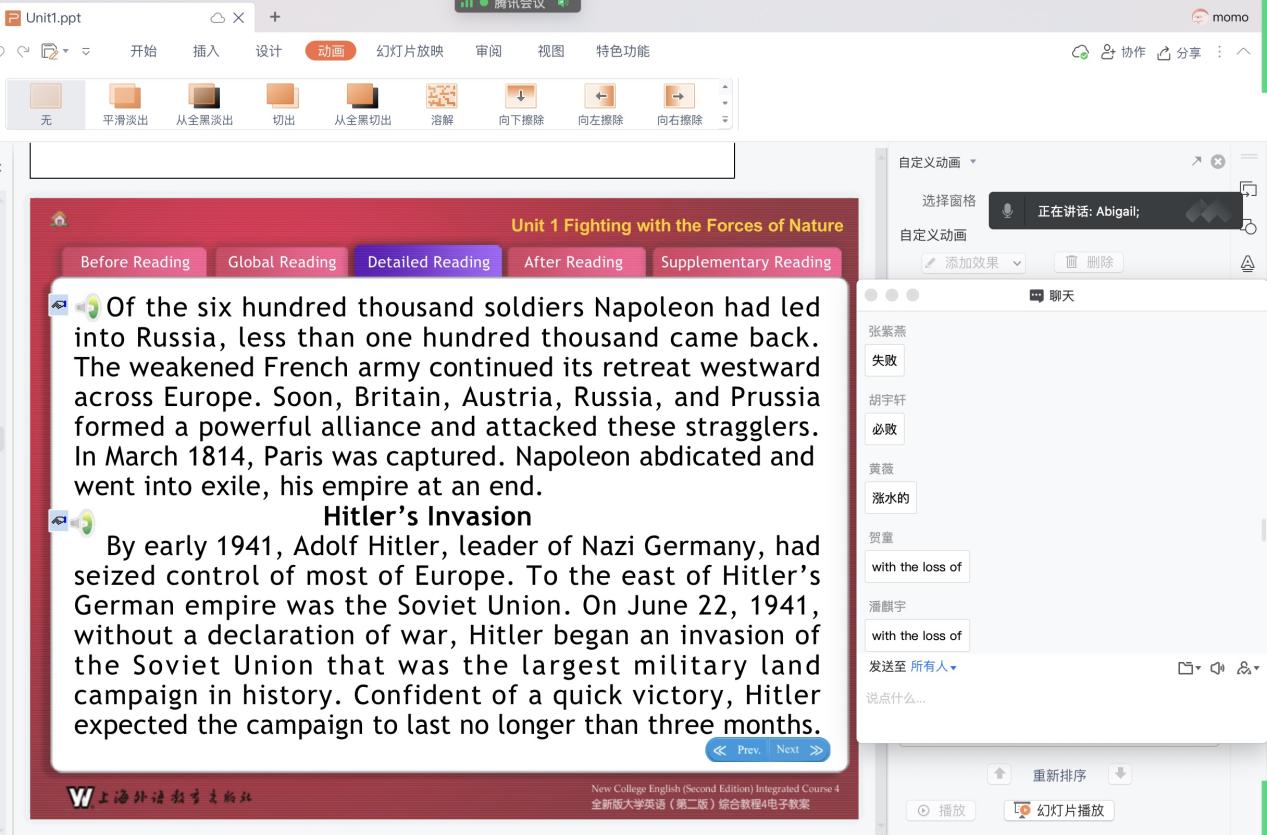Choose the 向左擦除 wipe-left transition
This screenshot has height=835, width=1267.
point(600,104)
